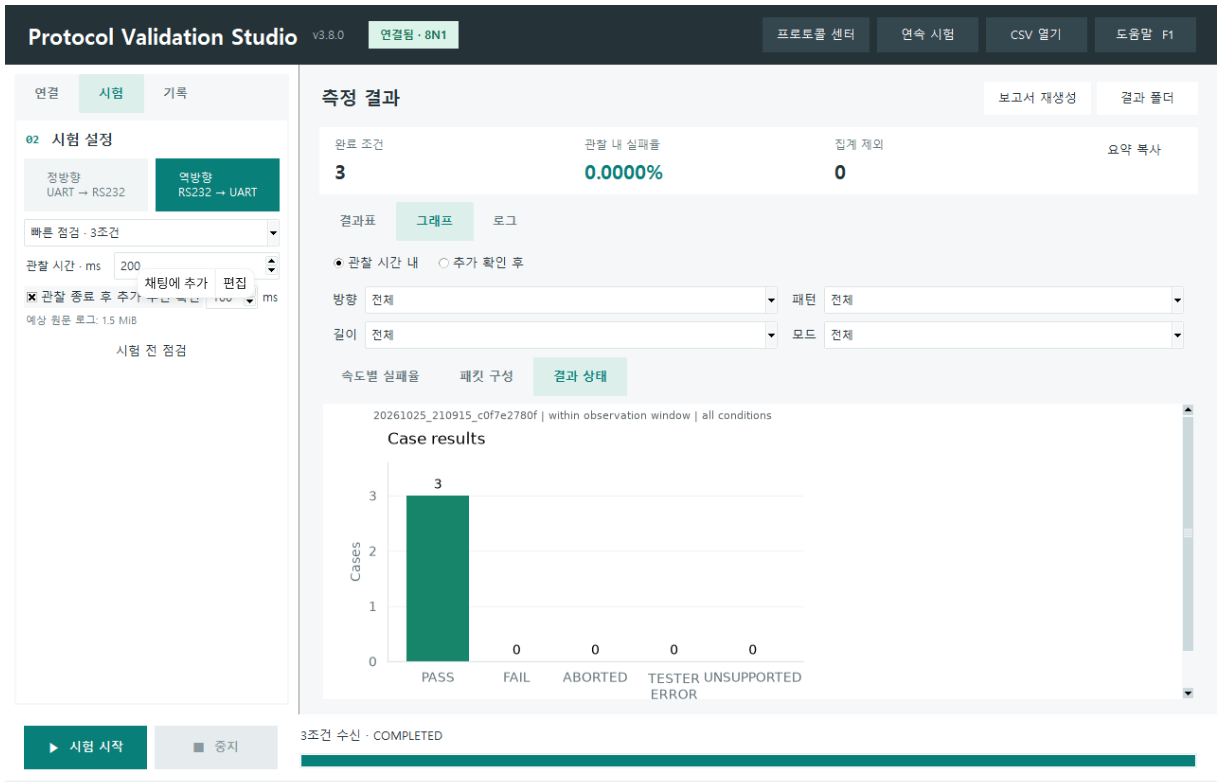Select 편집 in the popup
This screenshot has height=782, width=1225.
click(x=234, y=283)
